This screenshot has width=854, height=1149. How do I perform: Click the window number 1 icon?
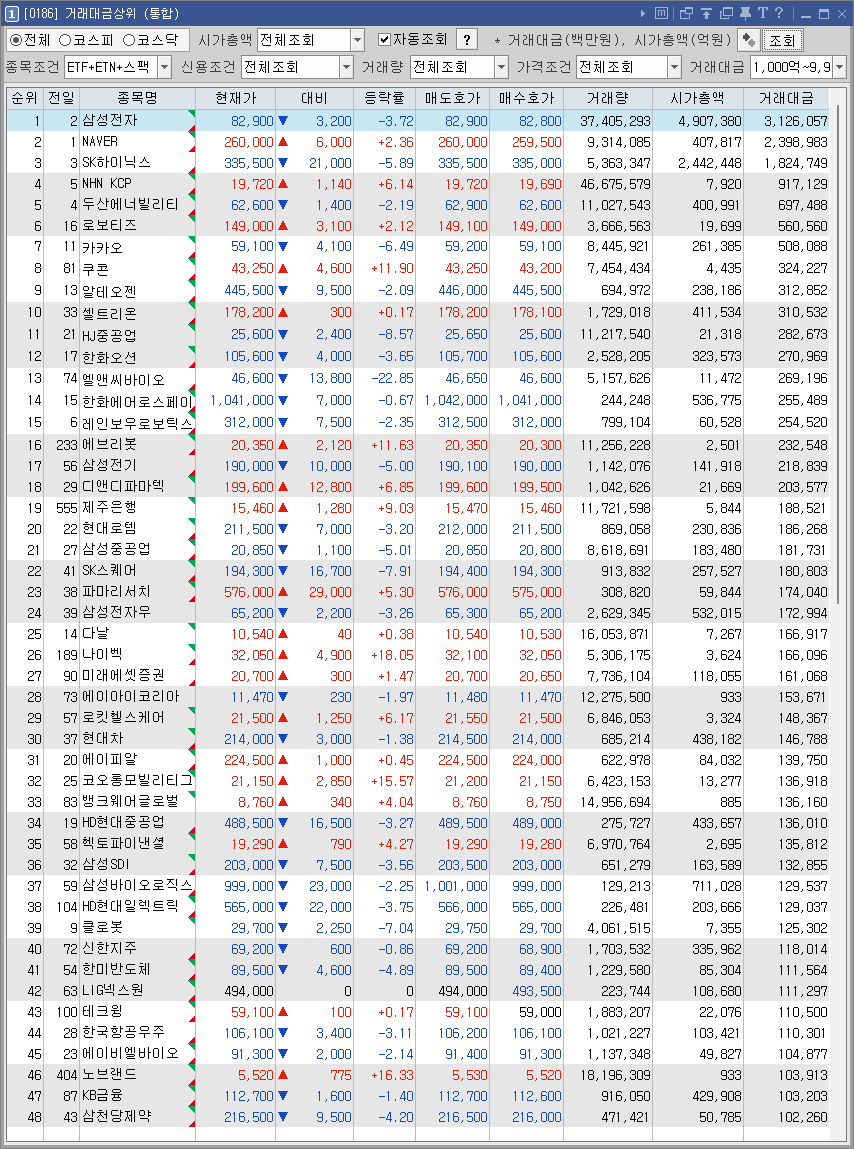point(12,13)
